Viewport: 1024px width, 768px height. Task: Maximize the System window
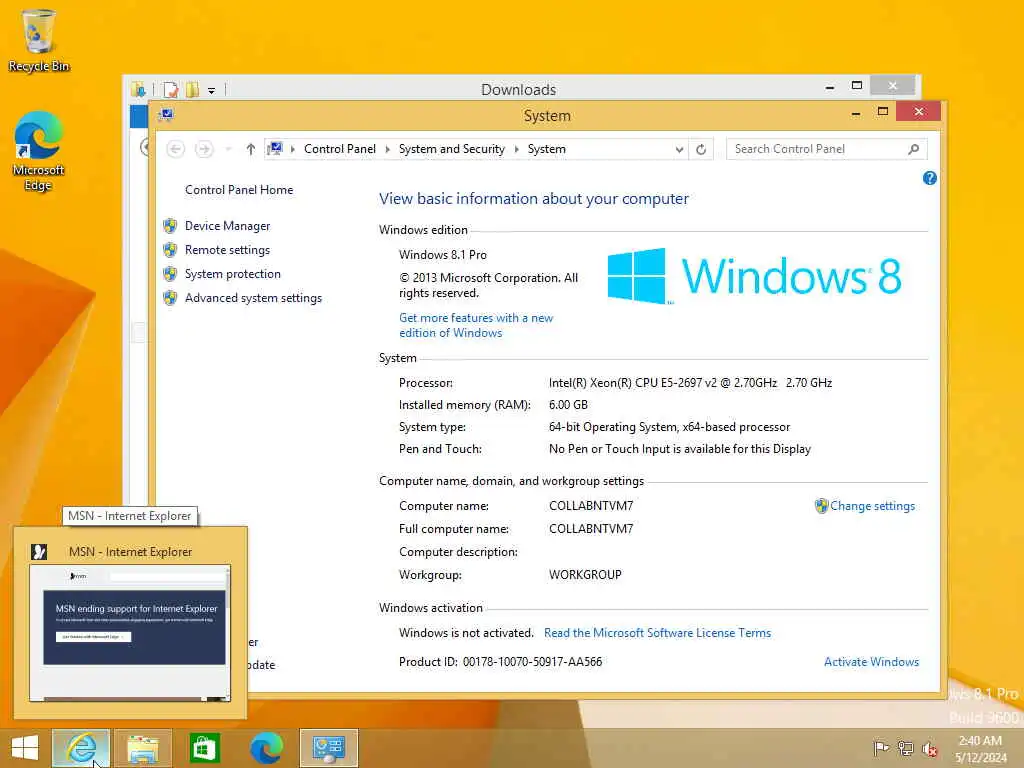point(882,112)
